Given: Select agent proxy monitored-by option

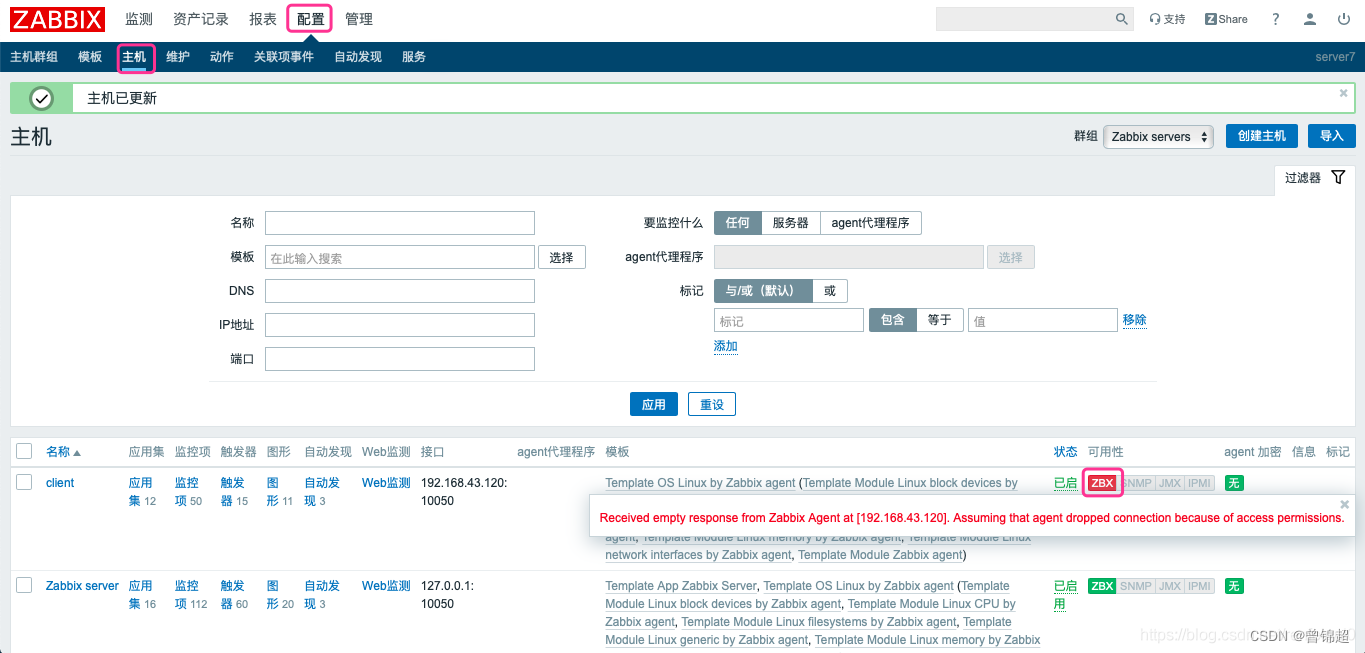Looking at the screenshot, I should point(870,223).
